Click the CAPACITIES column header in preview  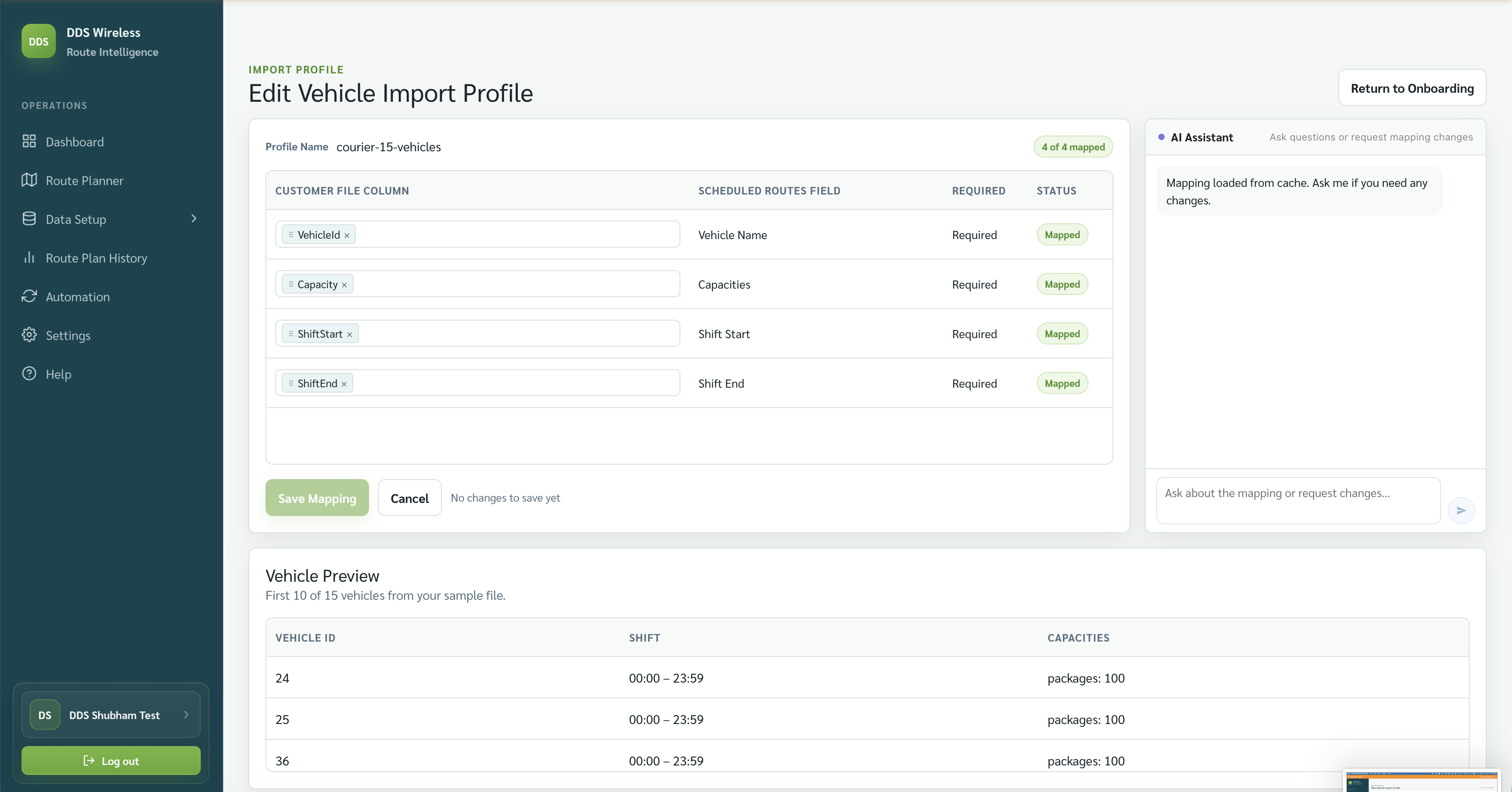click(1078, 638)
